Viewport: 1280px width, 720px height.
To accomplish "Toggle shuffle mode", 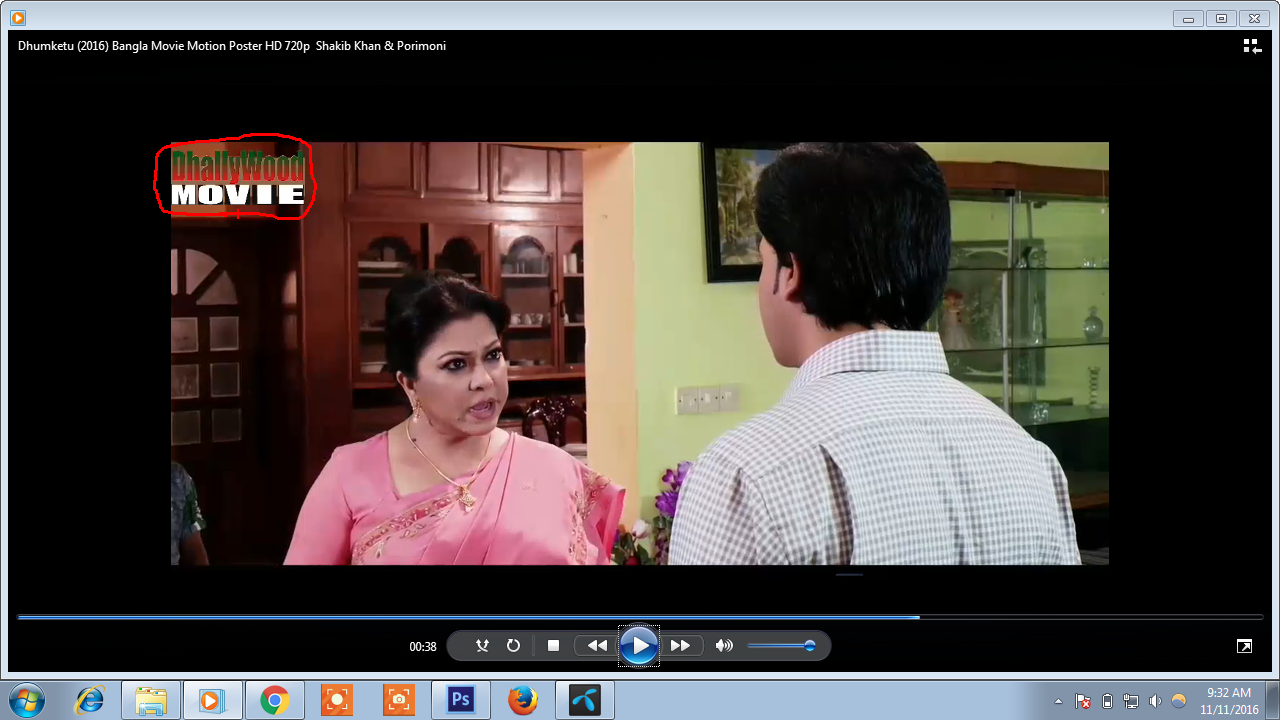I will click(x=482, y=646).
